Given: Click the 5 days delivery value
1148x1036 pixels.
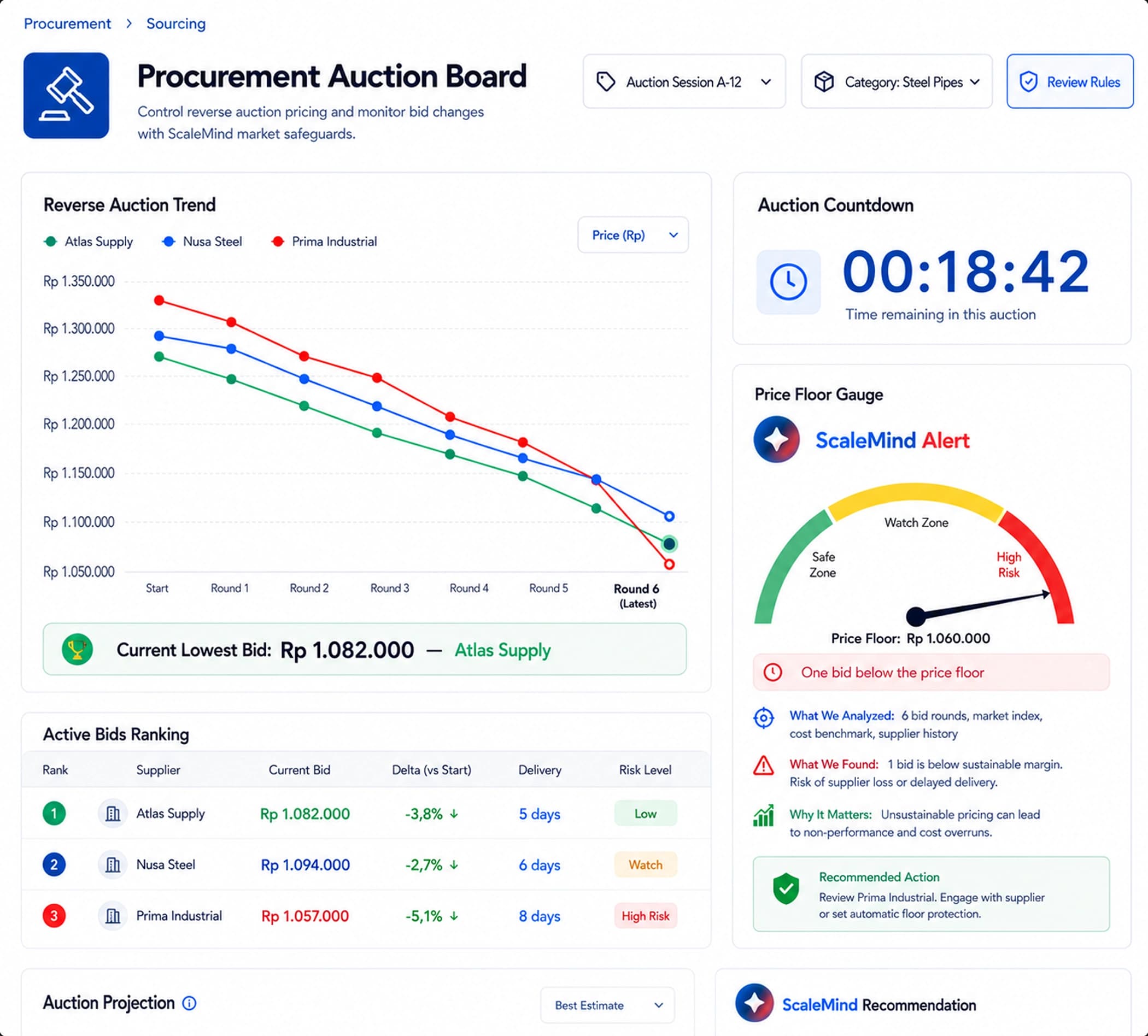Looking at the screenshot, I should tap(539, 814).
